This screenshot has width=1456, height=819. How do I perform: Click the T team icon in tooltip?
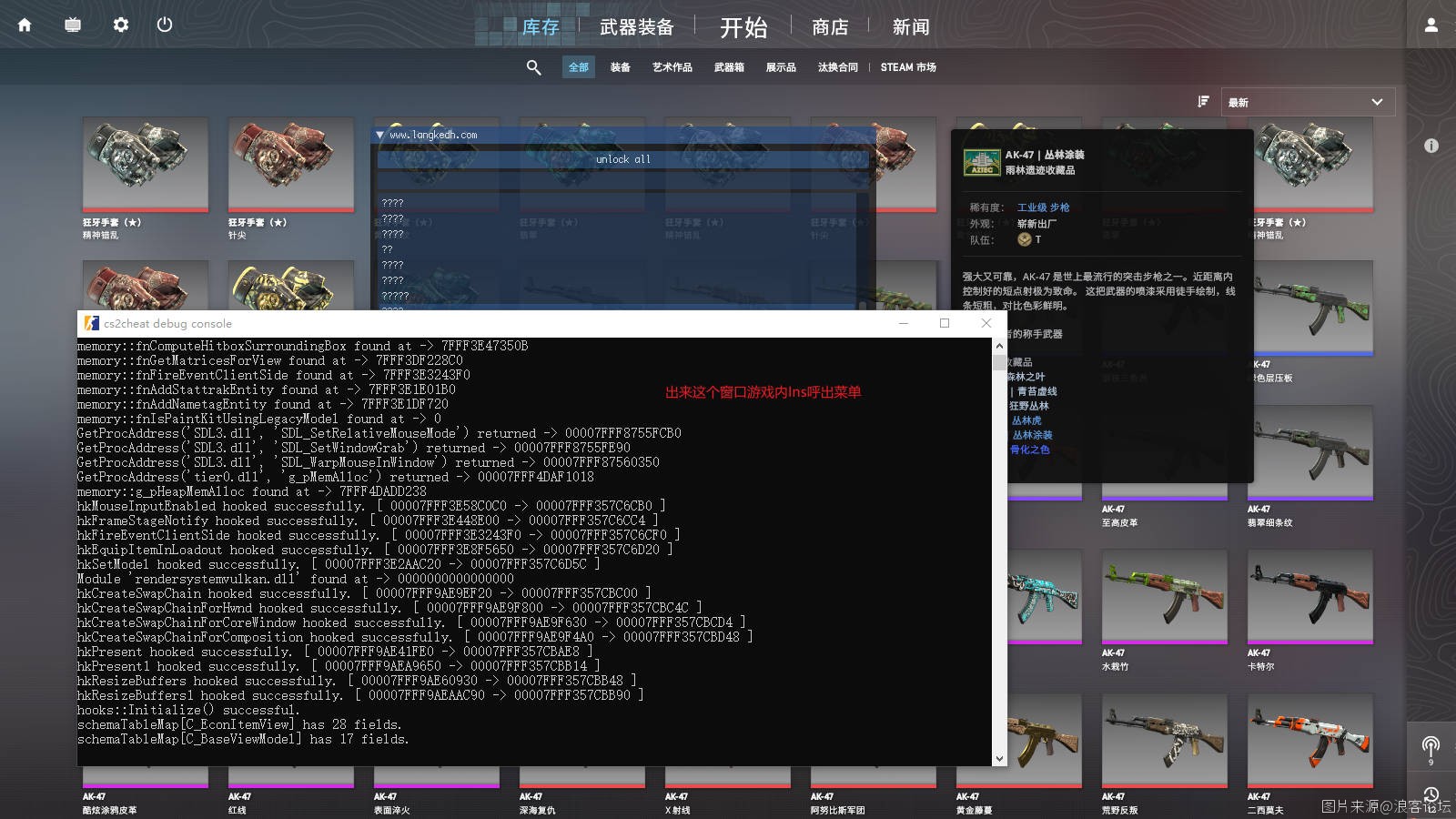pos(1025,239)
